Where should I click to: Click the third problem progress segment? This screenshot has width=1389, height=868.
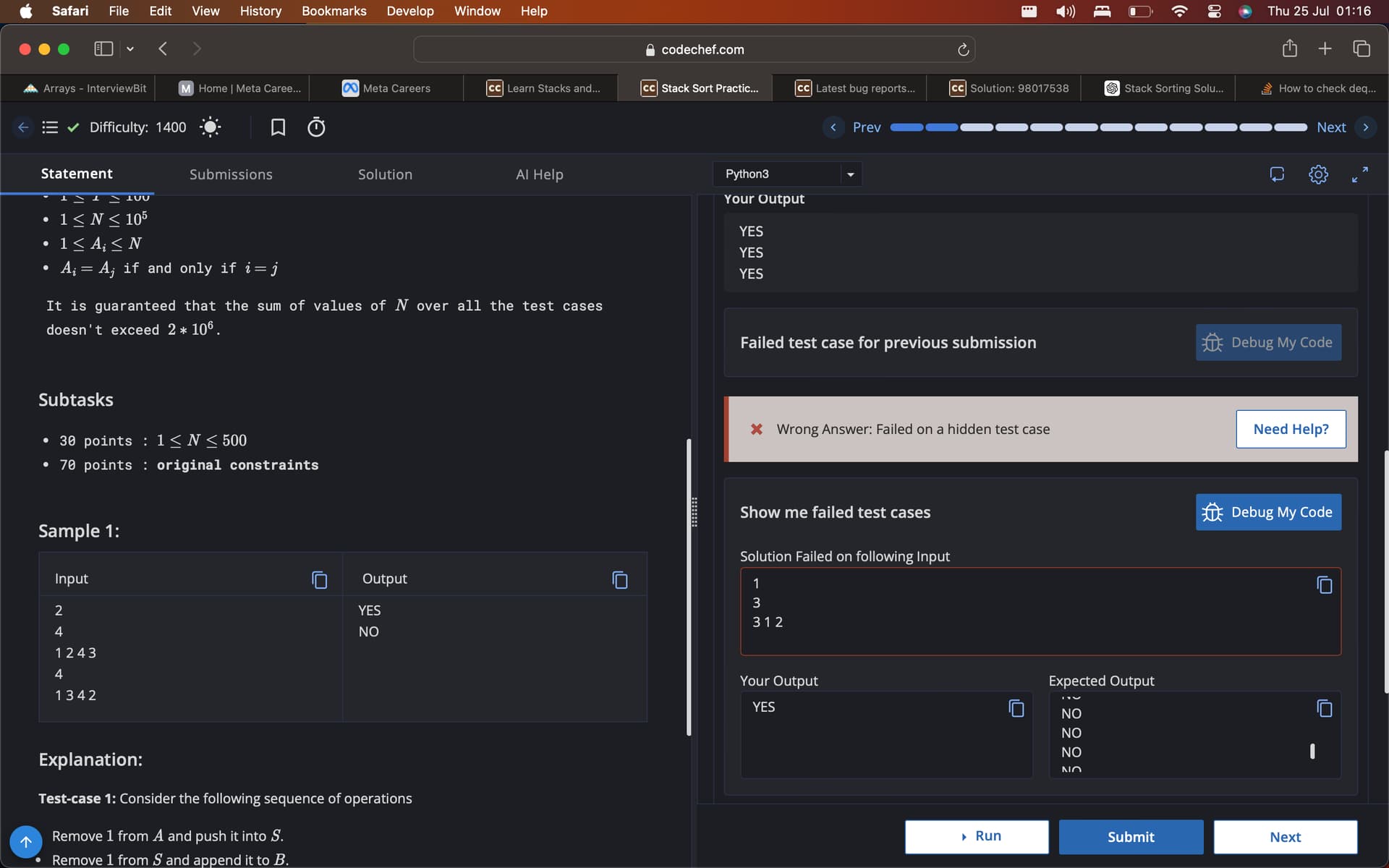click(x=977, y=127)
